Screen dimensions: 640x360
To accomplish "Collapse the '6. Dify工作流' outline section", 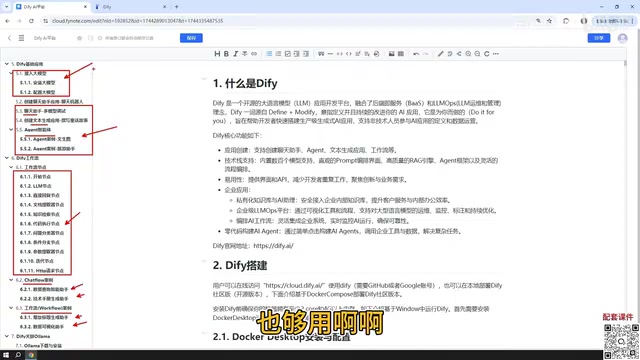I will point(7,158).
